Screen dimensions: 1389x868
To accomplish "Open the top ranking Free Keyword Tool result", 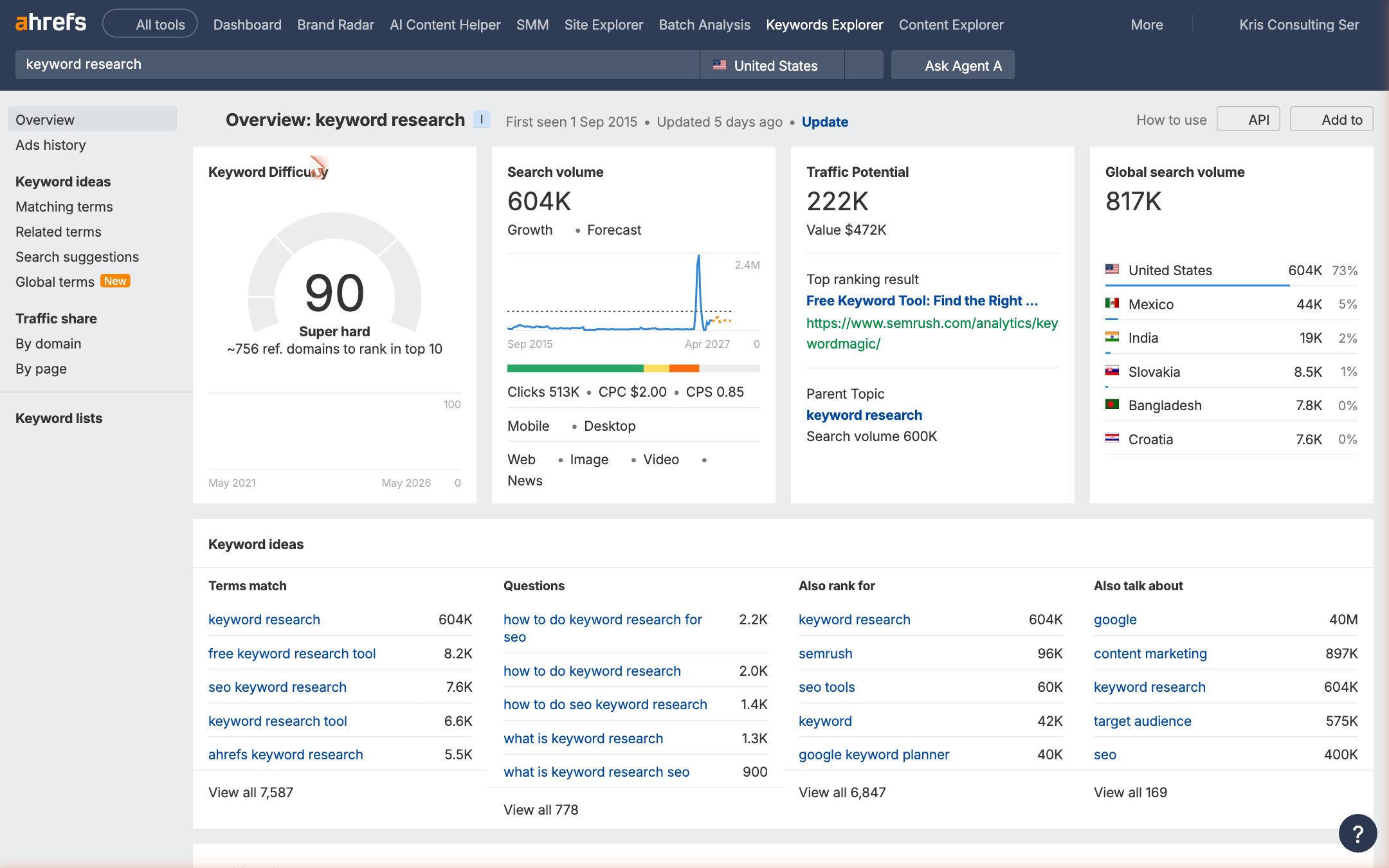I will click(922, 300).
